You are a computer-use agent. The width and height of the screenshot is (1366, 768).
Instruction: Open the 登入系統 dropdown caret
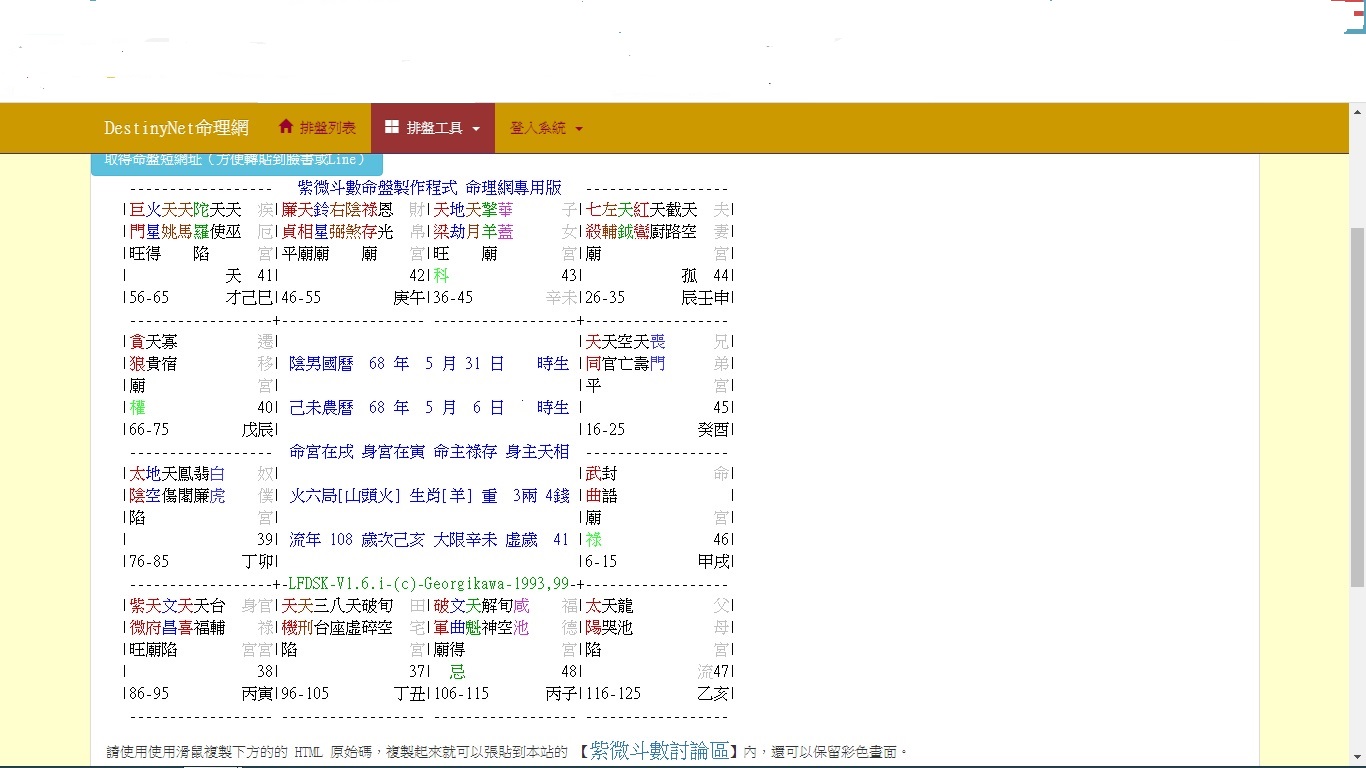pos(579,129)
